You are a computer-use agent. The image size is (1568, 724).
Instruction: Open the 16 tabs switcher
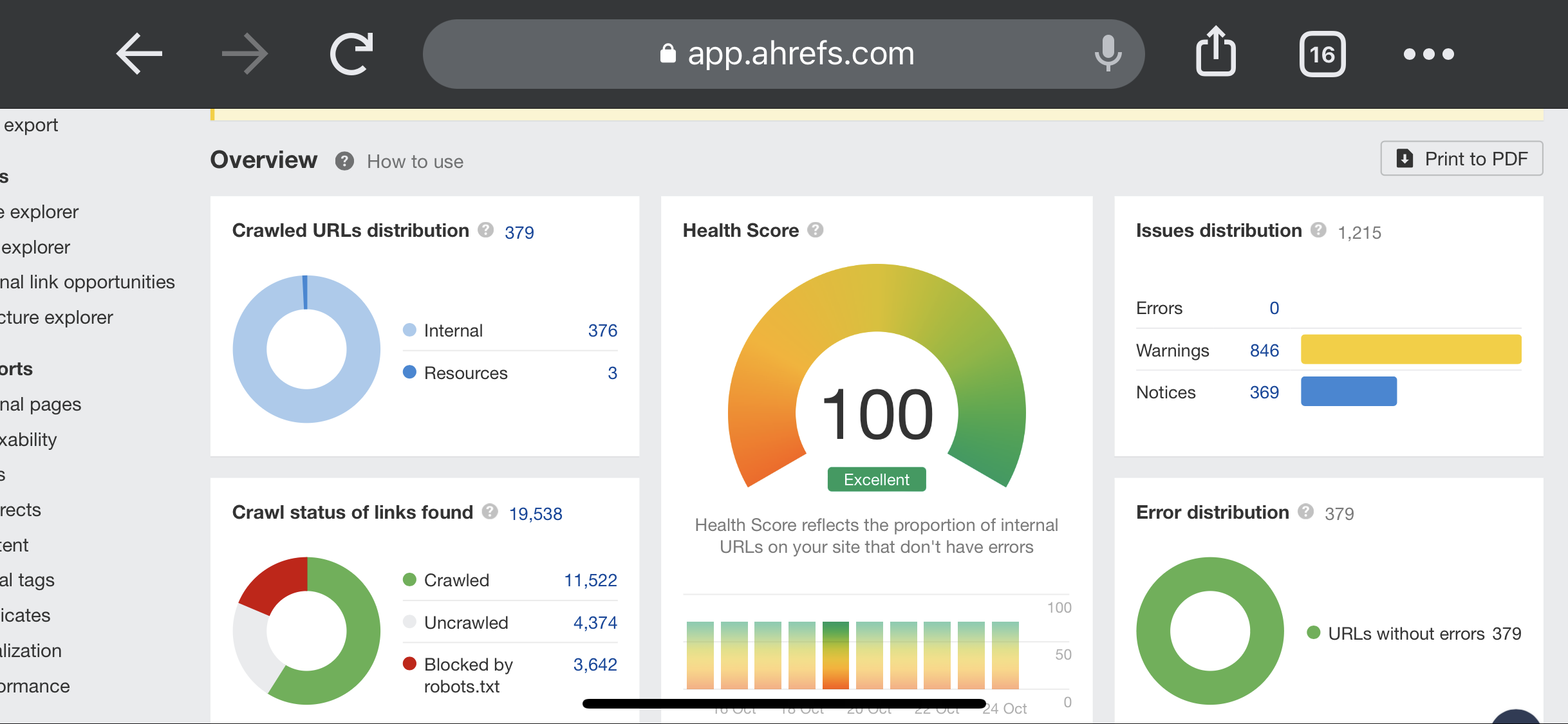(1322, 54)
